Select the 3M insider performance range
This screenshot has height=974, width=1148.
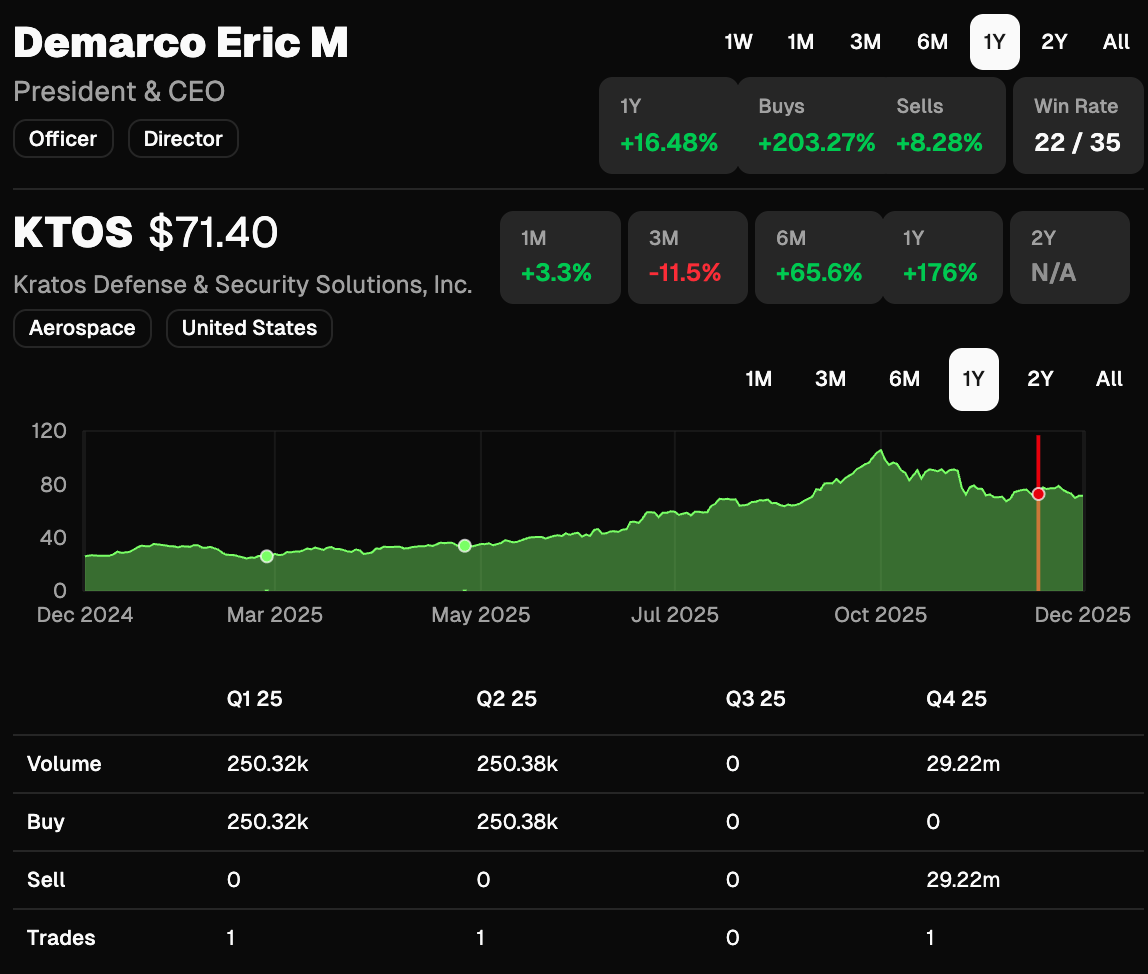865,42
